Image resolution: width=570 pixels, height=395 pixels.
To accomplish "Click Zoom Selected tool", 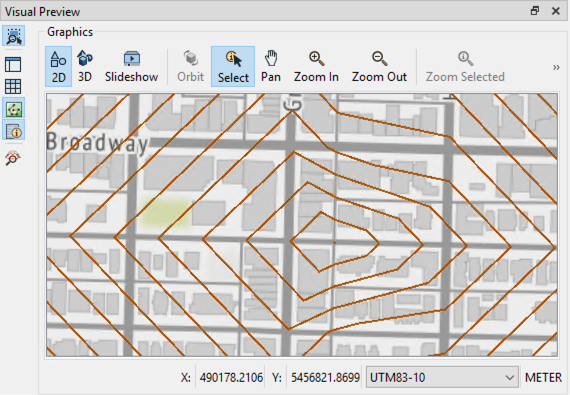I will tap(465, 66).
